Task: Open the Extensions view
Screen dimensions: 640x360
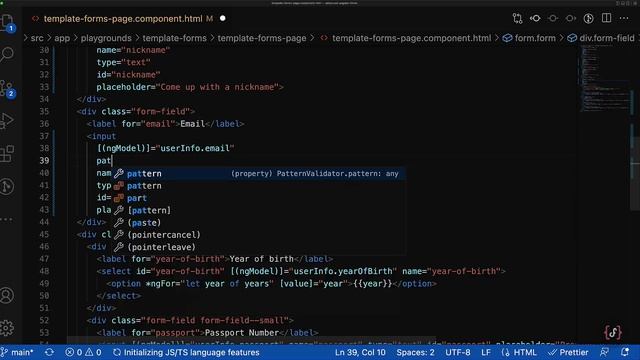Action: tap(7, 154)
